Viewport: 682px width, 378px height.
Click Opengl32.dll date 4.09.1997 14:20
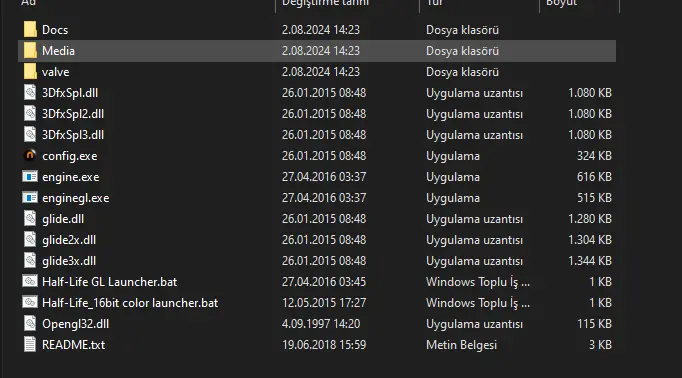[x=321, y=324]
